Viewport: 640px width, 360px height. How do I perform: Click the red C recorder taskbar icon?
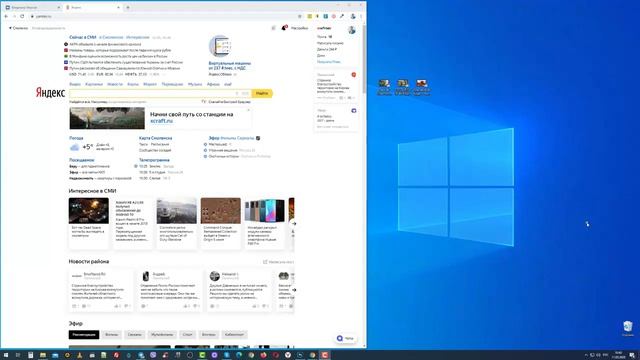point(324,355)
